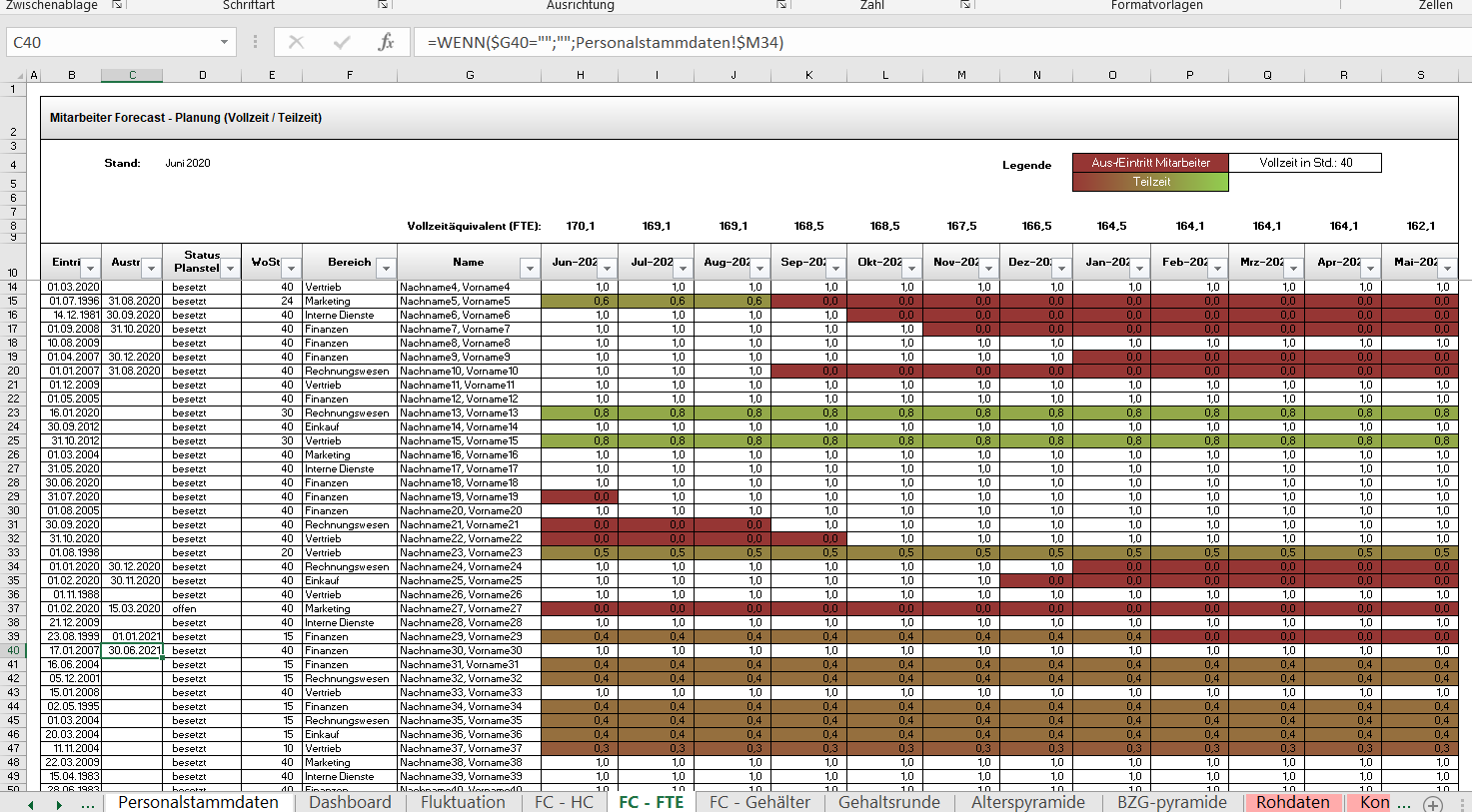Open the Zahl format dialog launcher
The image size is (1472, 812).
tap(965, 5)
